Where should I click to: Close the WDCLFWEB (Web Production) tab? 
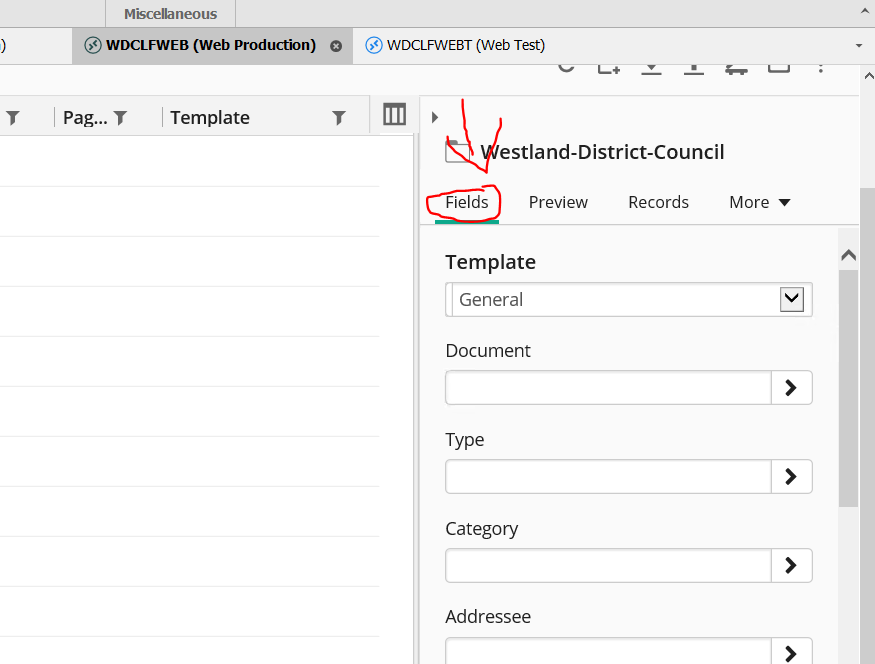pos(336,46)
